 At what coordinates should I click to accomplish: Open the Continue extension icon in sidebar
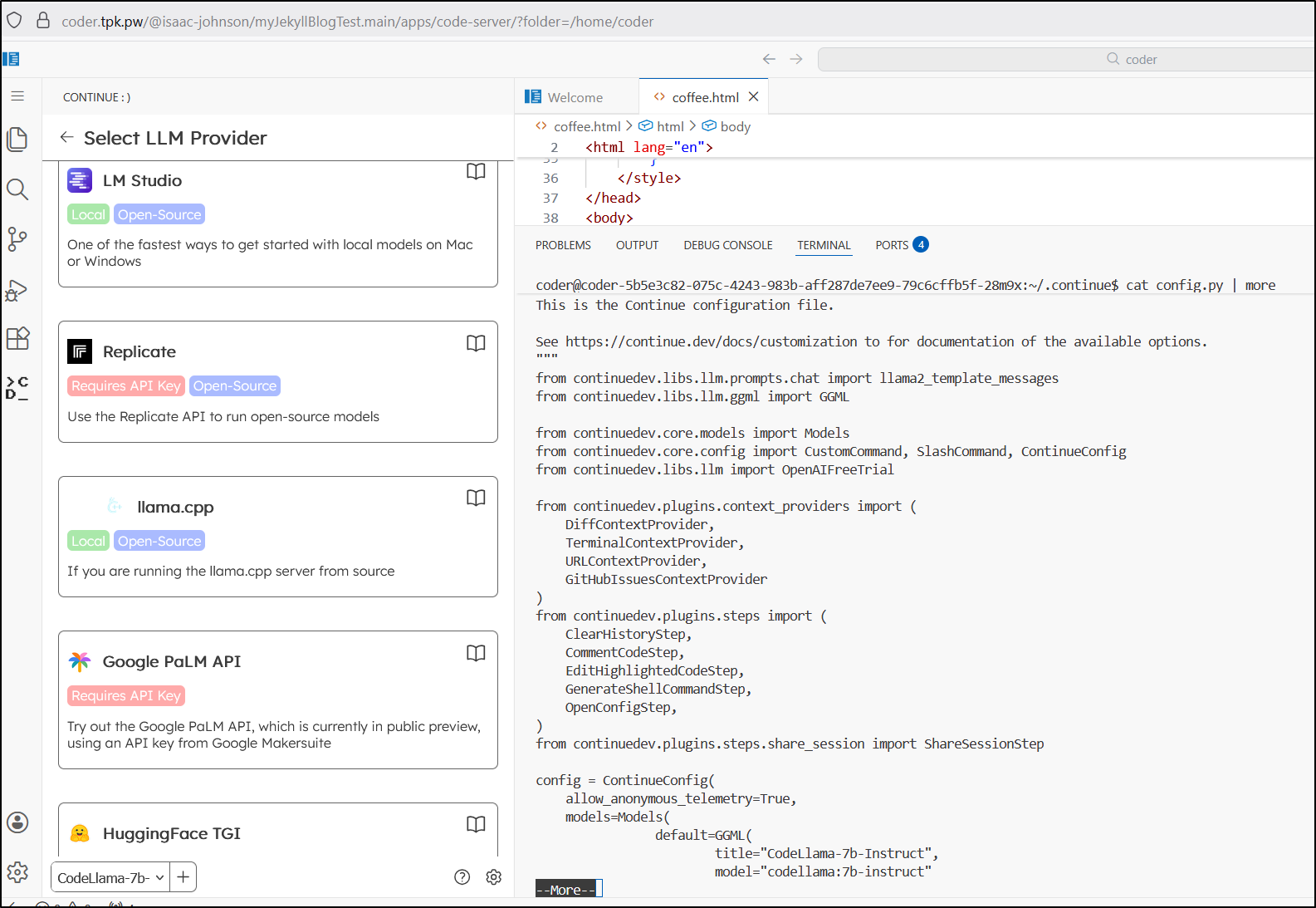[x=17, y=388]
